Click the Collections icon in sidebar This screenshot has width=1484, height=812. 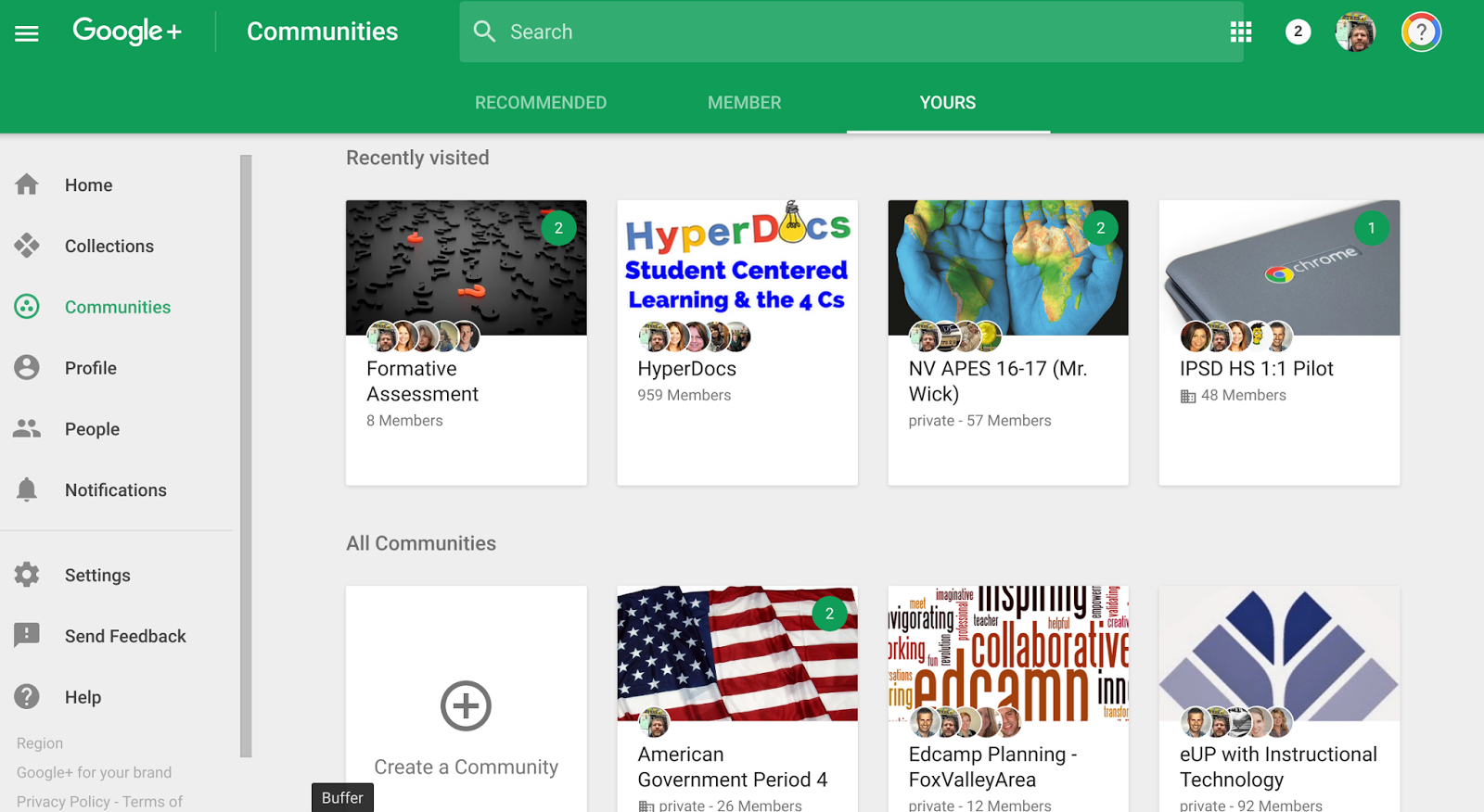tap(27, 246)
